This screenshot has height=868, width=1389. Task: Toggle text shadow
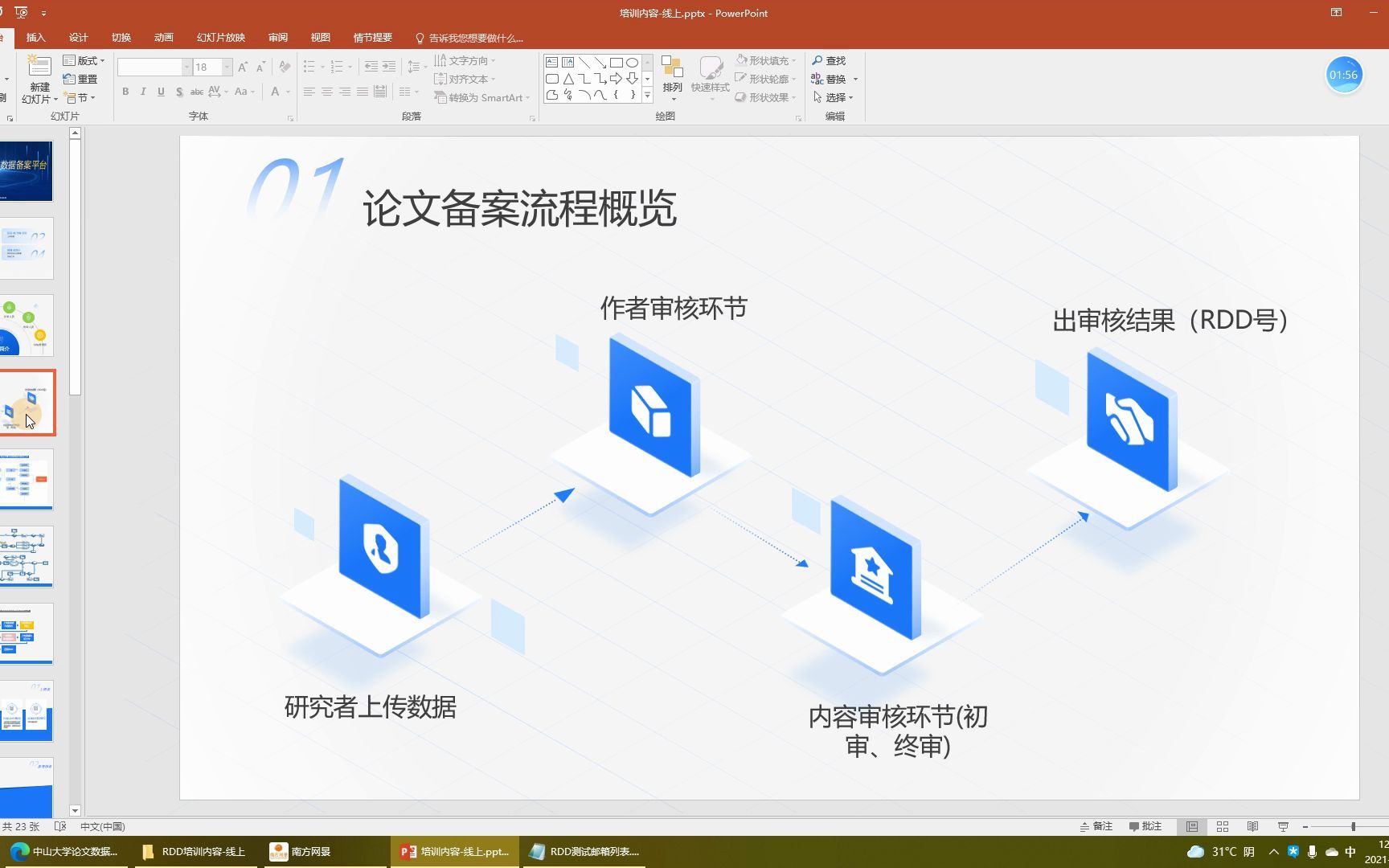(x=178, y=92)
